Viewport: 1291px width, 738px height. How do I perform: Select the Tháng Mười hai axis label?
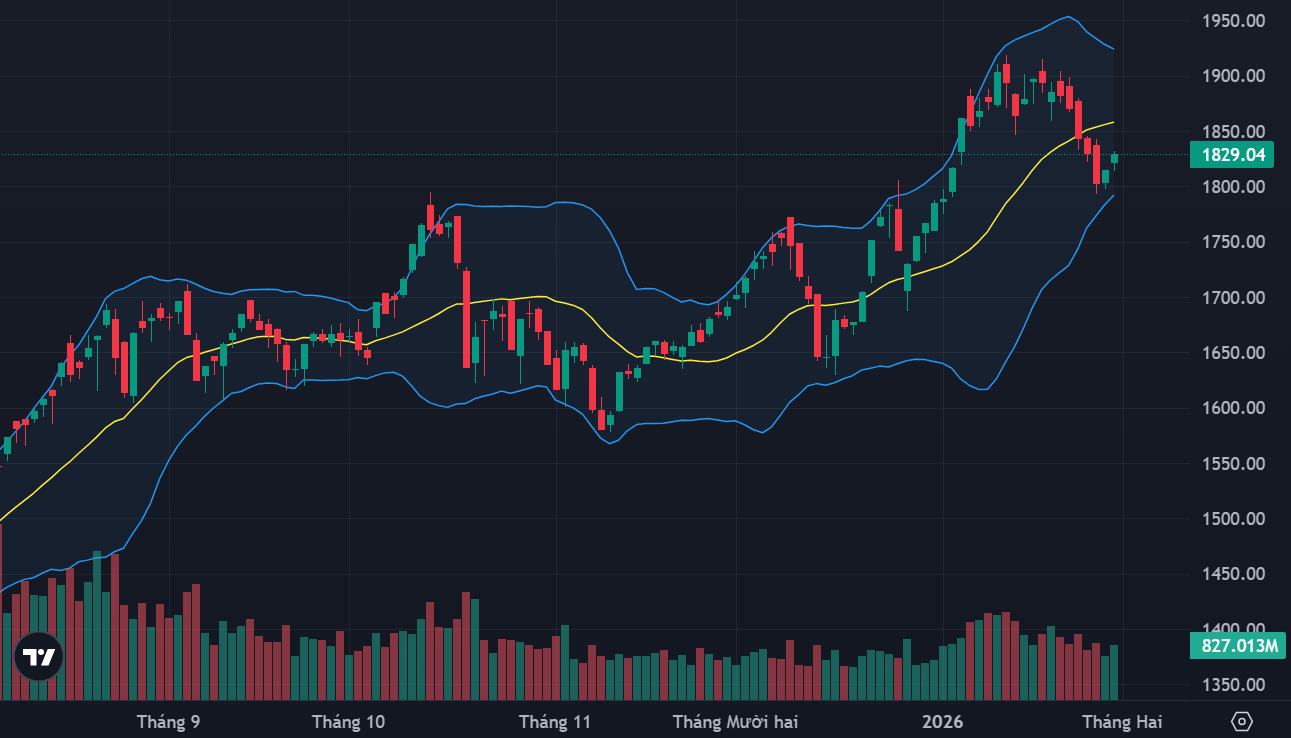735,721
